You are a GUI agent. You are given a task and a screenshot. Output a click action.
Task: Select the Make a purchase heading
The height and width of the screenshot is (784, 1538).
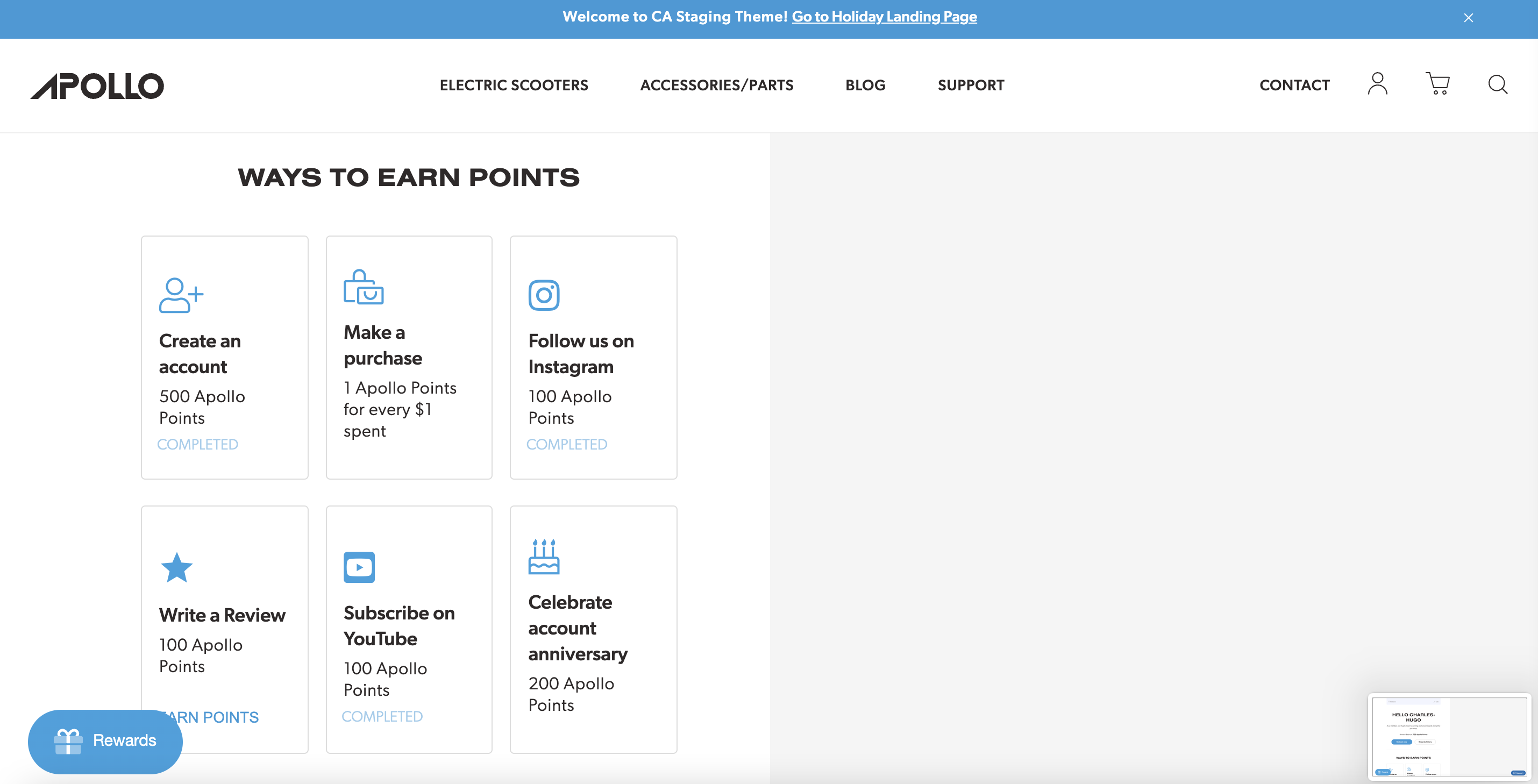tap(383, 345)
